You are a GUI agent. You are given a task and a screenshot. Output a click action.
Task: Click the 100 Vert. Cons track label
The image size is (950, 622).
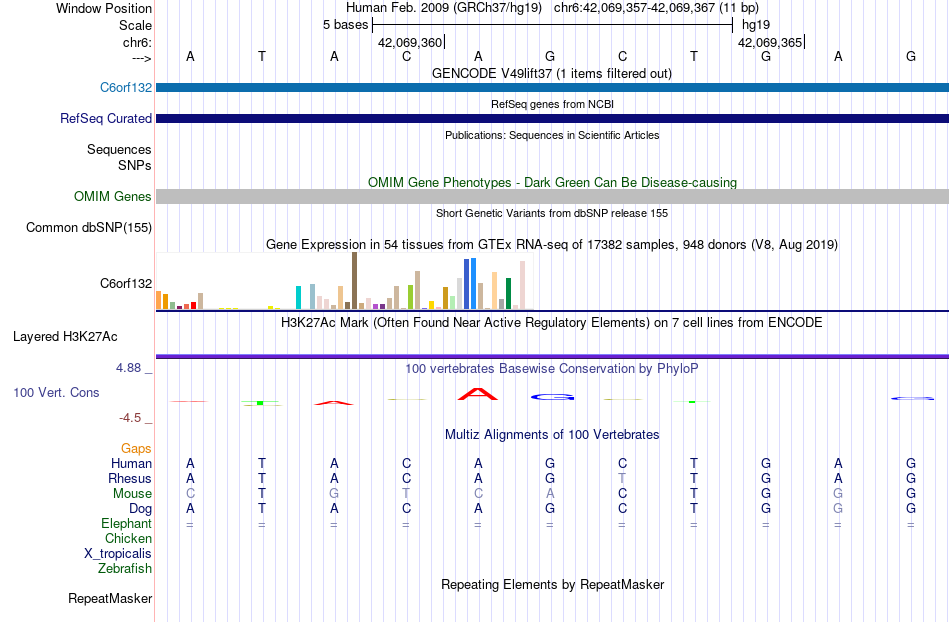tap(56, 392)
